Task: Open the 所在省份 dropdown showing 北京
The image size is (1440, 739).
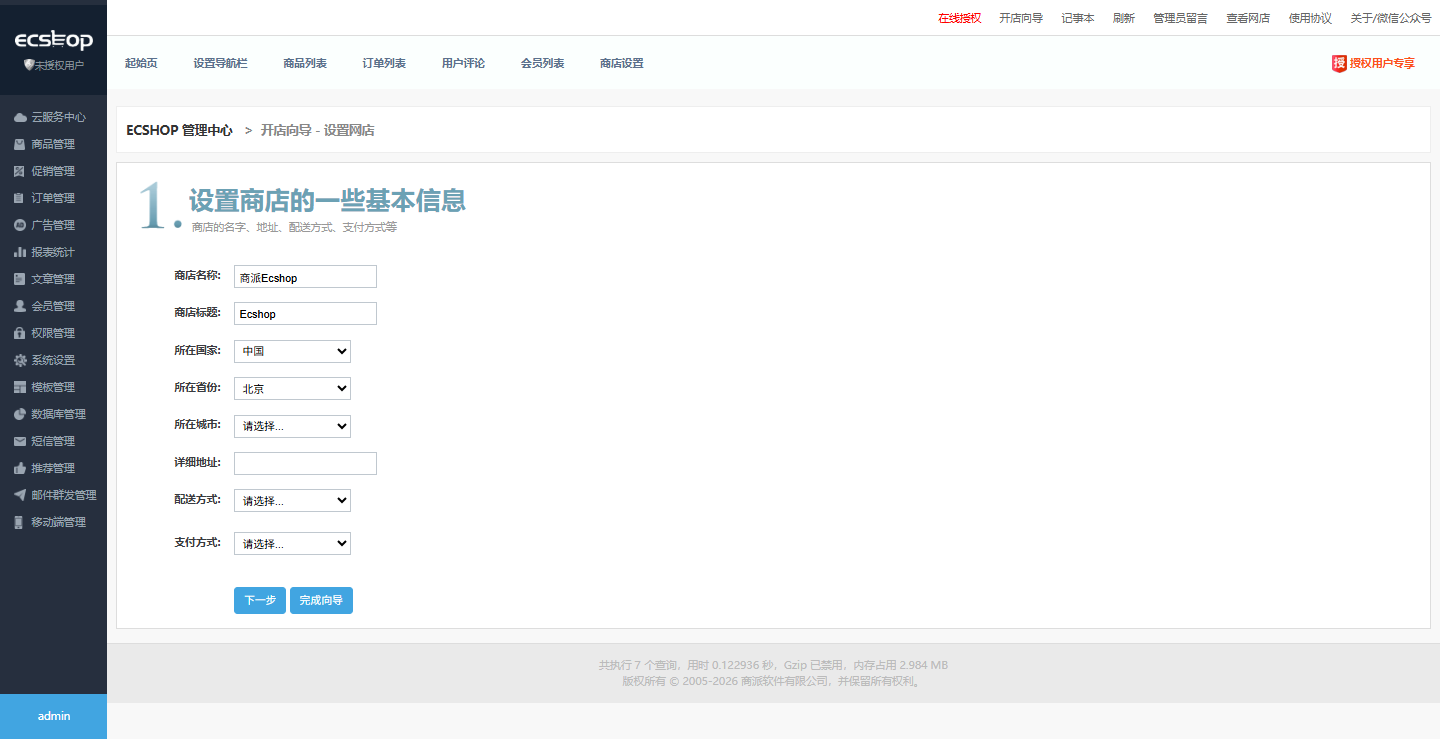Action: click(x=292, y=388)
